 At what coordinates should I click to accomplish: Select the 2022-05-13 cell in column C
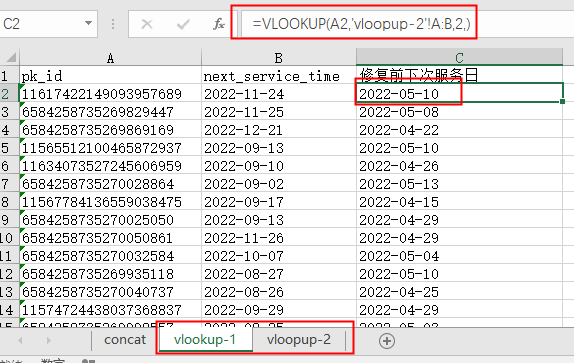pyautogui.click(x=459, y=183)
